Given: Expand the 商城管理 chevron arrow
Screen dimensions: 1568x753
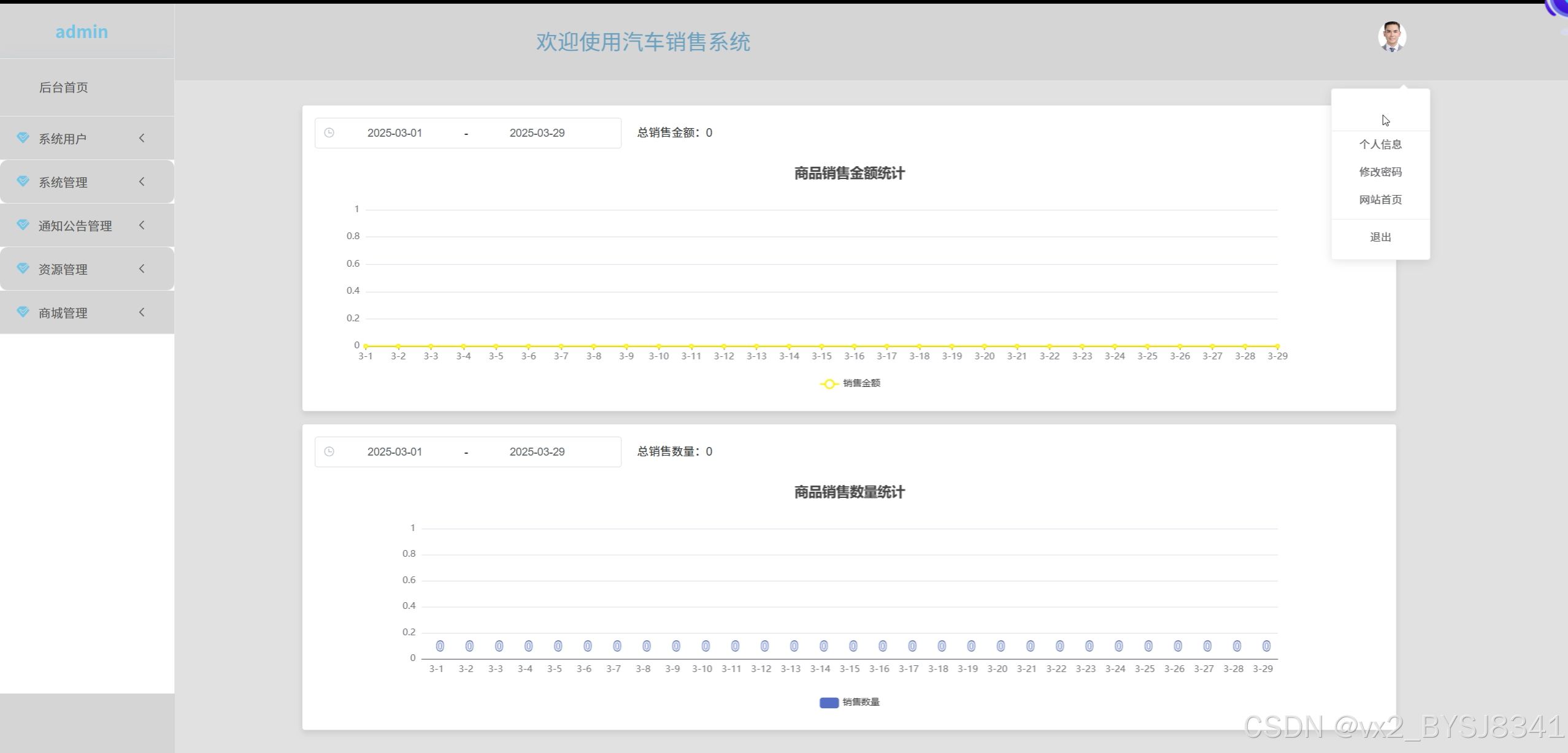Looking at the screenshot, I should pyautogui.click(x=142, y=312).
